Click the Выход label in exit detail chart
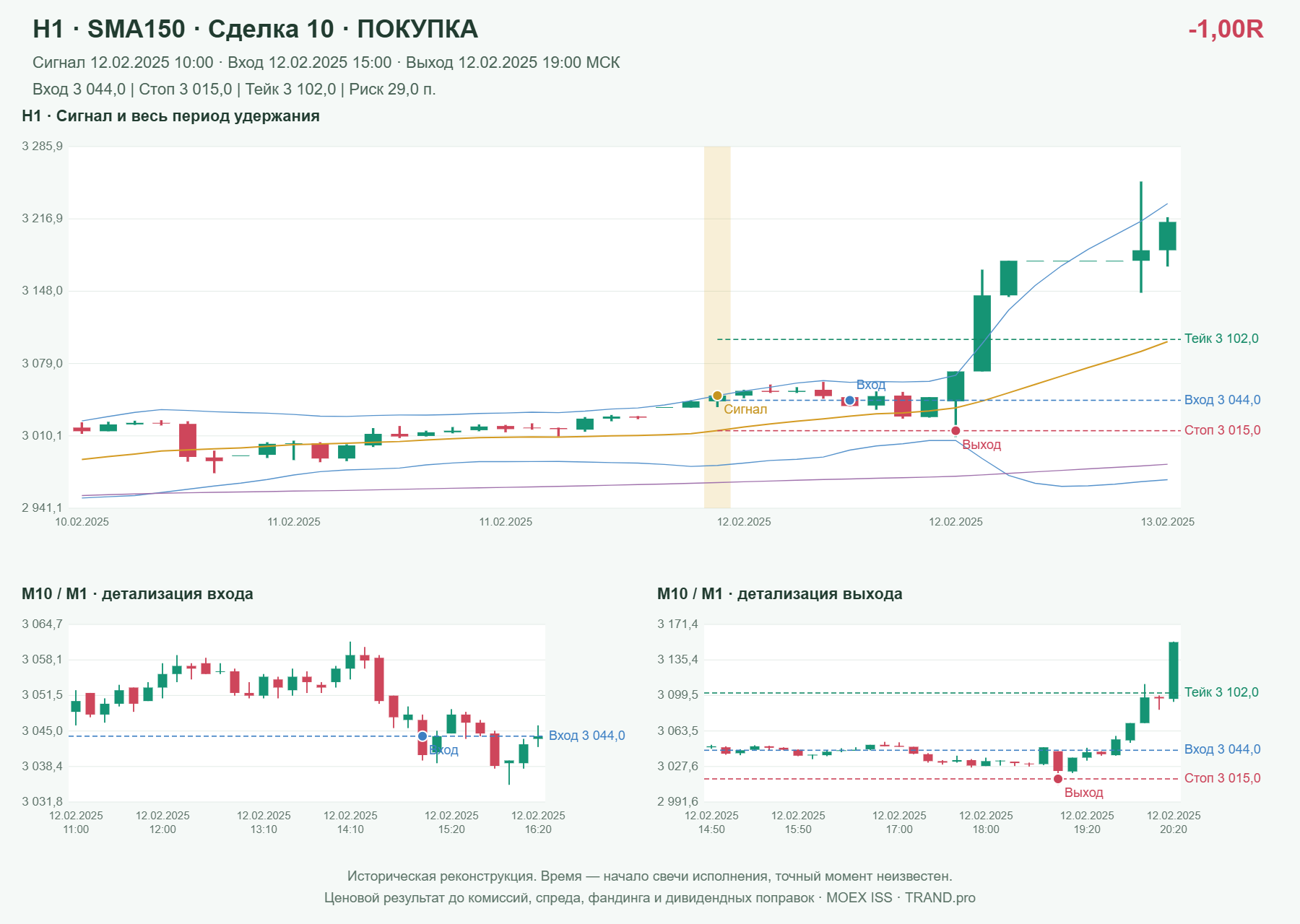 point(1083,793)
